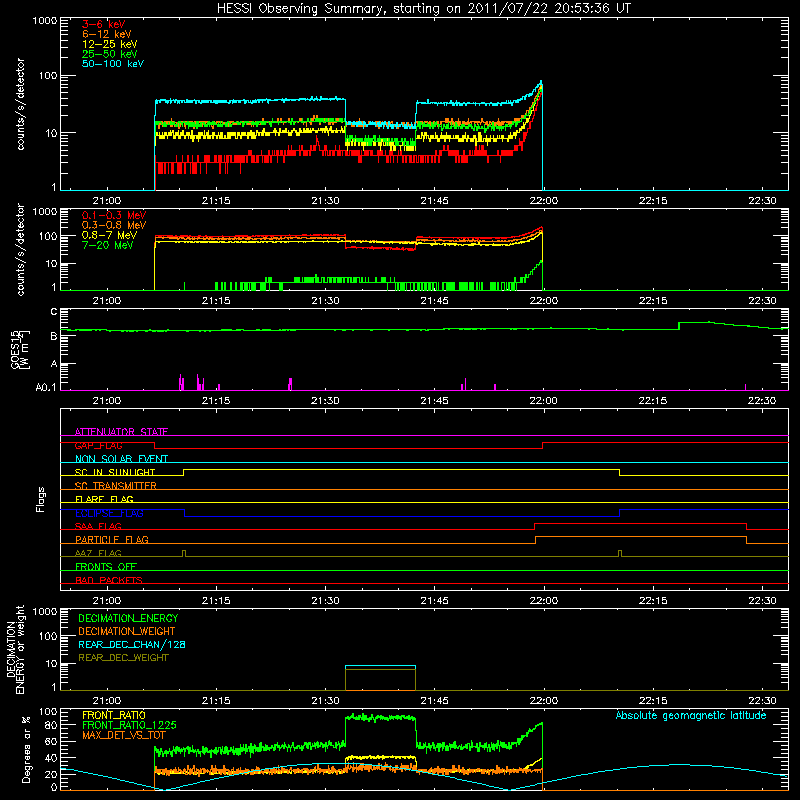Select the BAD_PACKETS flag label
800x800 pixels.
tap(109, 580)
